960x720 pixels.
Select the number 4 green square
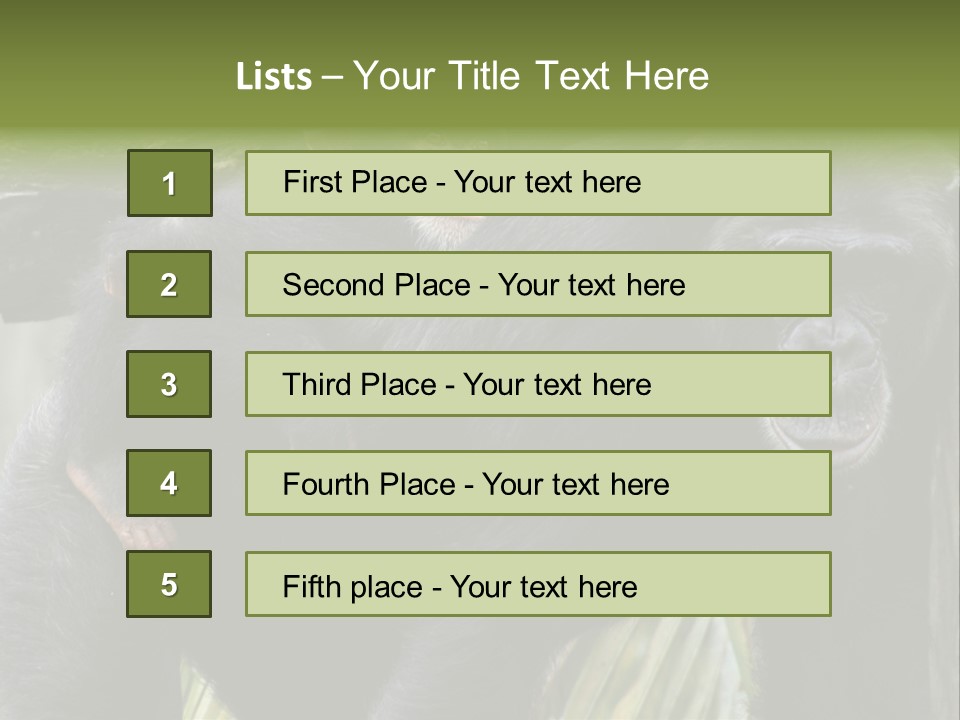(169, 483)
